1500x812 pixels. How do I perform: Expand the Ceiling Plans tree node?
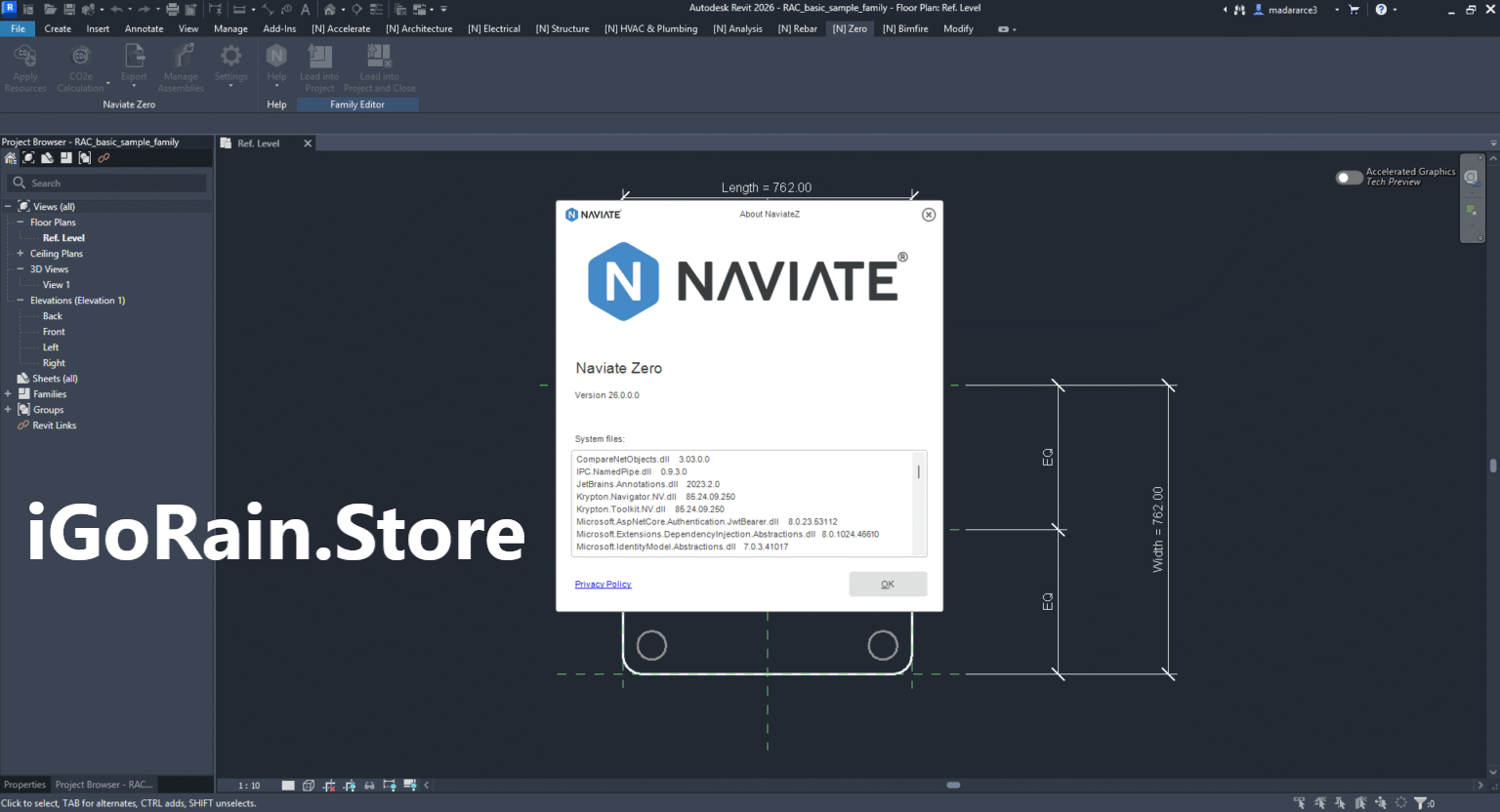click(x=20, y=254)
